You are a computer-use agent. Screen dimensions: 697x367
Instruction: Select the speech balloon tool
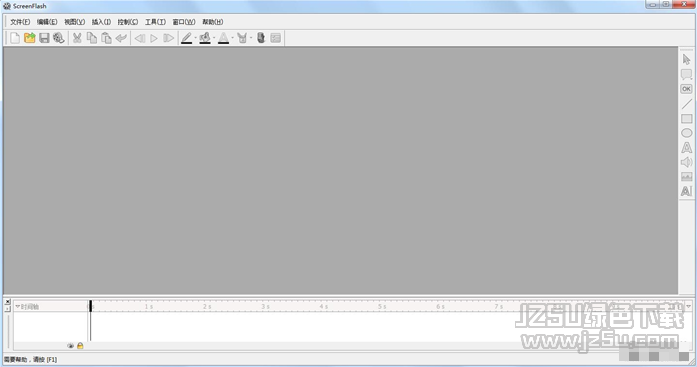tap(686, 74)
